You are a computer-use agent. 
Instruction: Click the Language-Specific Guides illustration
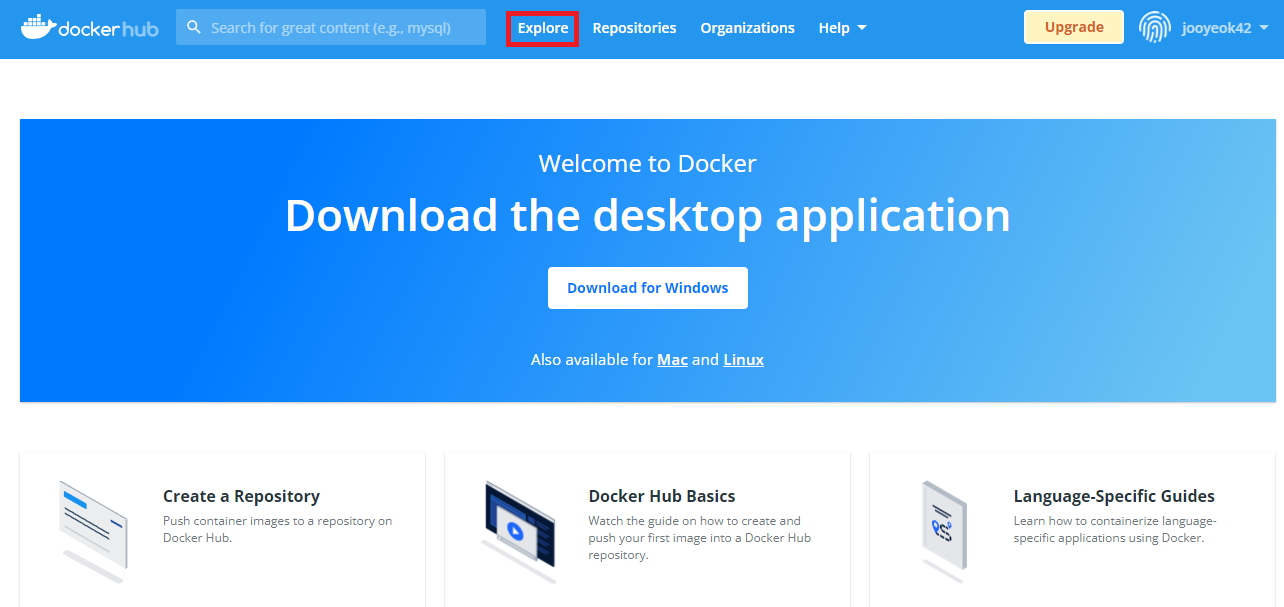(x=945, y=530)
